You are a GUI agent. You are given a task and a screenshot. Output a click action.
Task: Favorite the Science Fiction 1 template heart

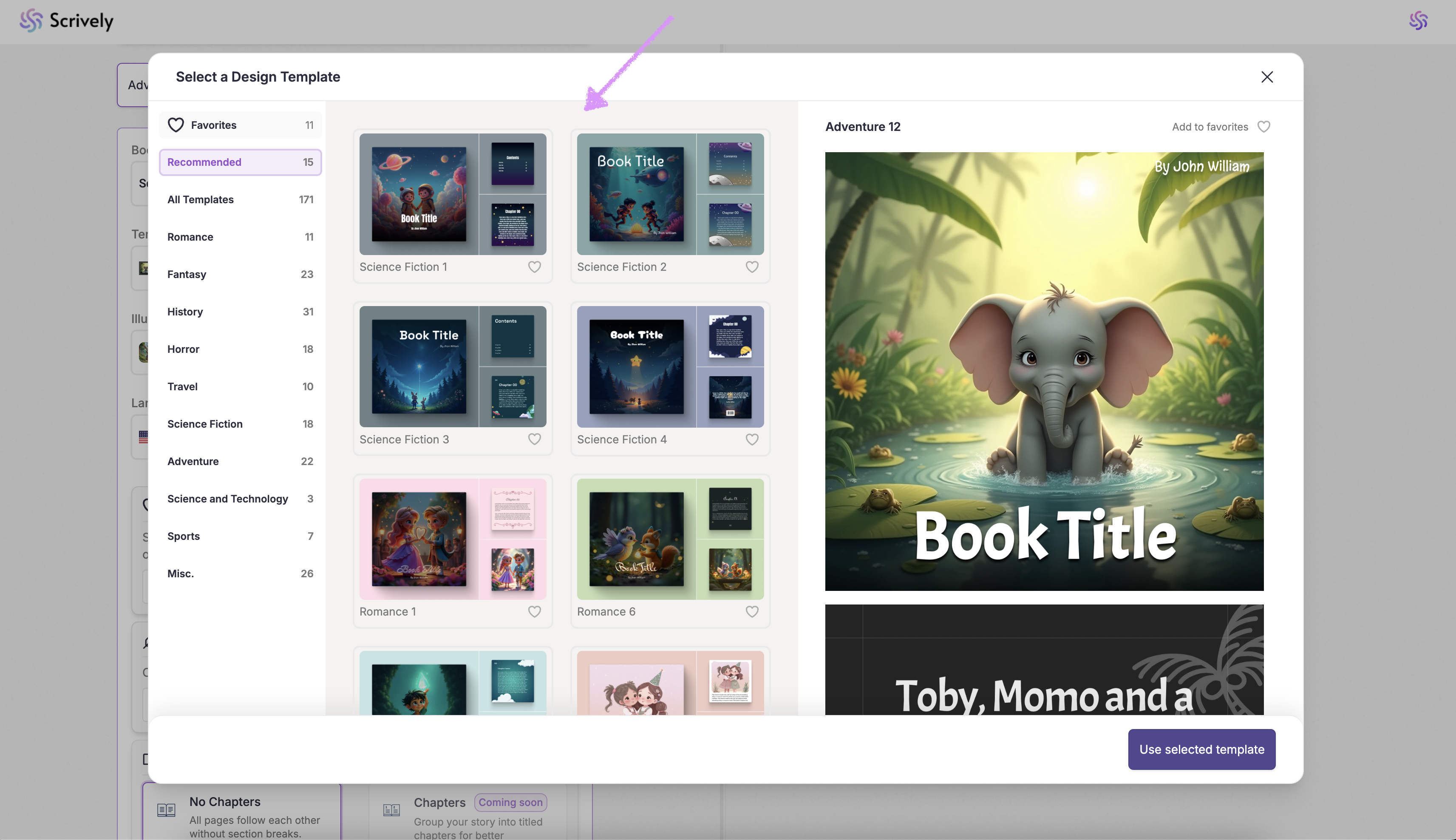pos(534,267)
